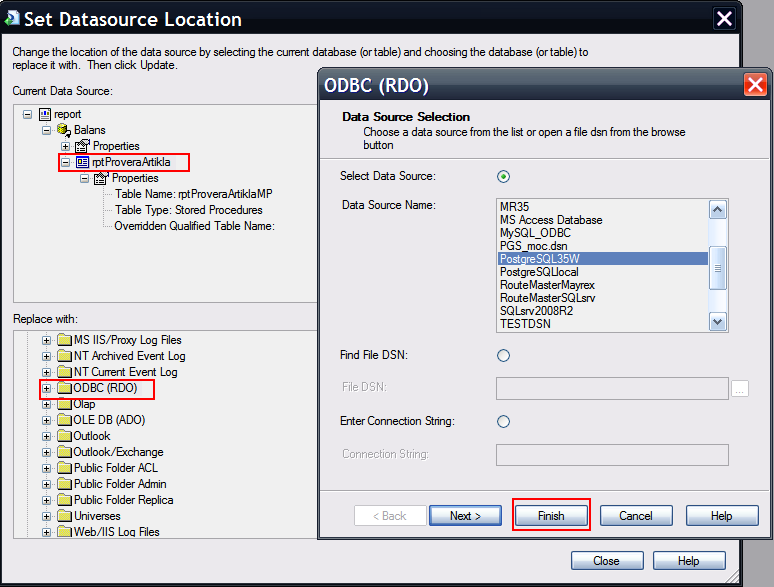774x587 pixels.
Task: Click the Balans database connection icon
Action: click(63, 130)
